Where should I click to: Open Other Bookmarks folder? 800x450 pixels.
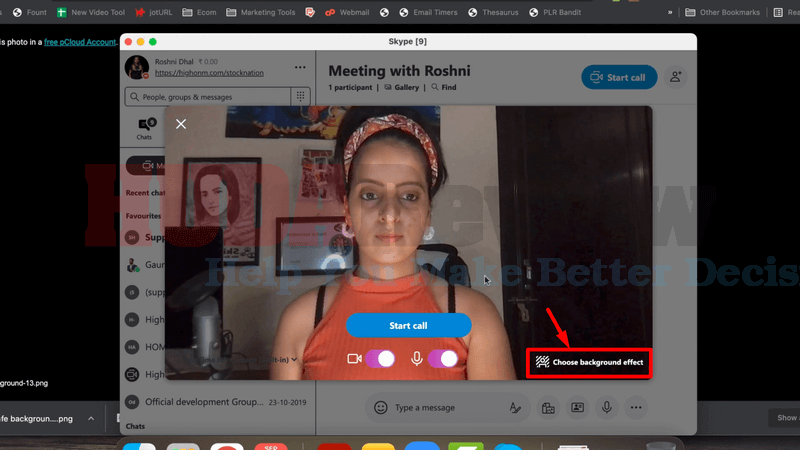(x=722, y=12)
